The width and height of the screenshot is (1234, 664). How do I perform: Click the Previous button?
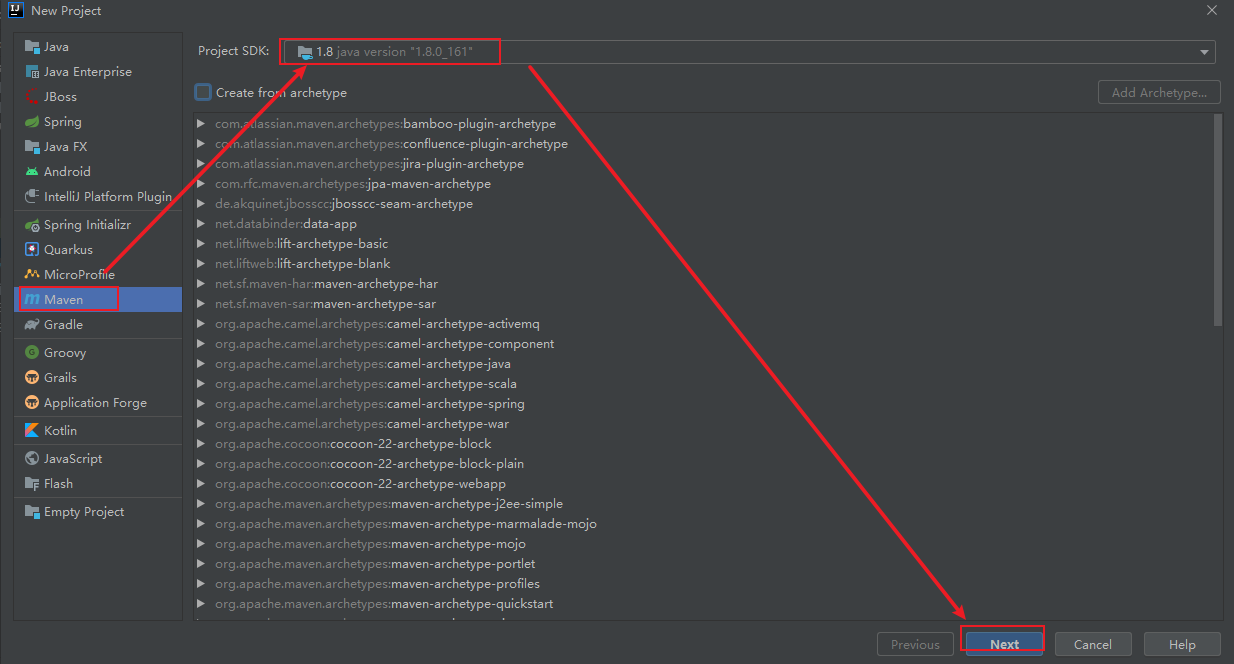[x=915, y=645]
